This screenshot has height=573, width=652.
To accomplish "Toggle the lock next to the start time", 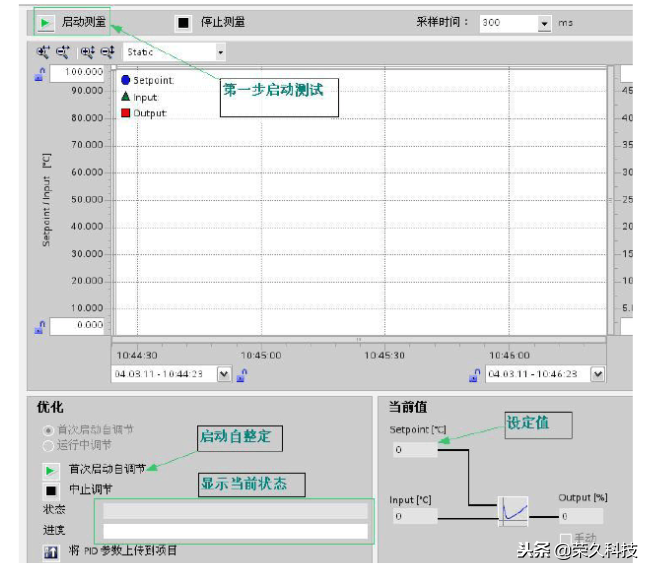I will pos(242,374).
